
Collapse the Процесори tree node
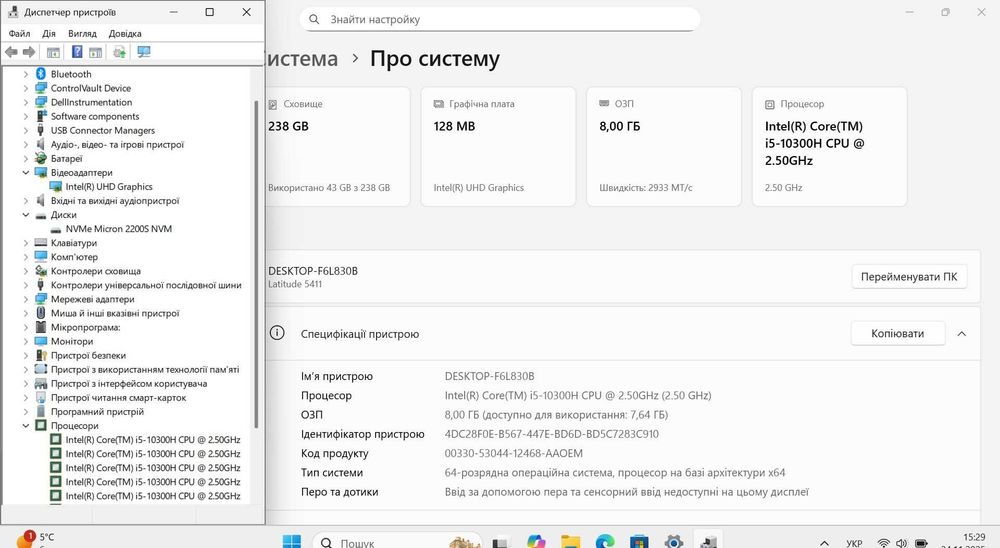click(26, 426)
